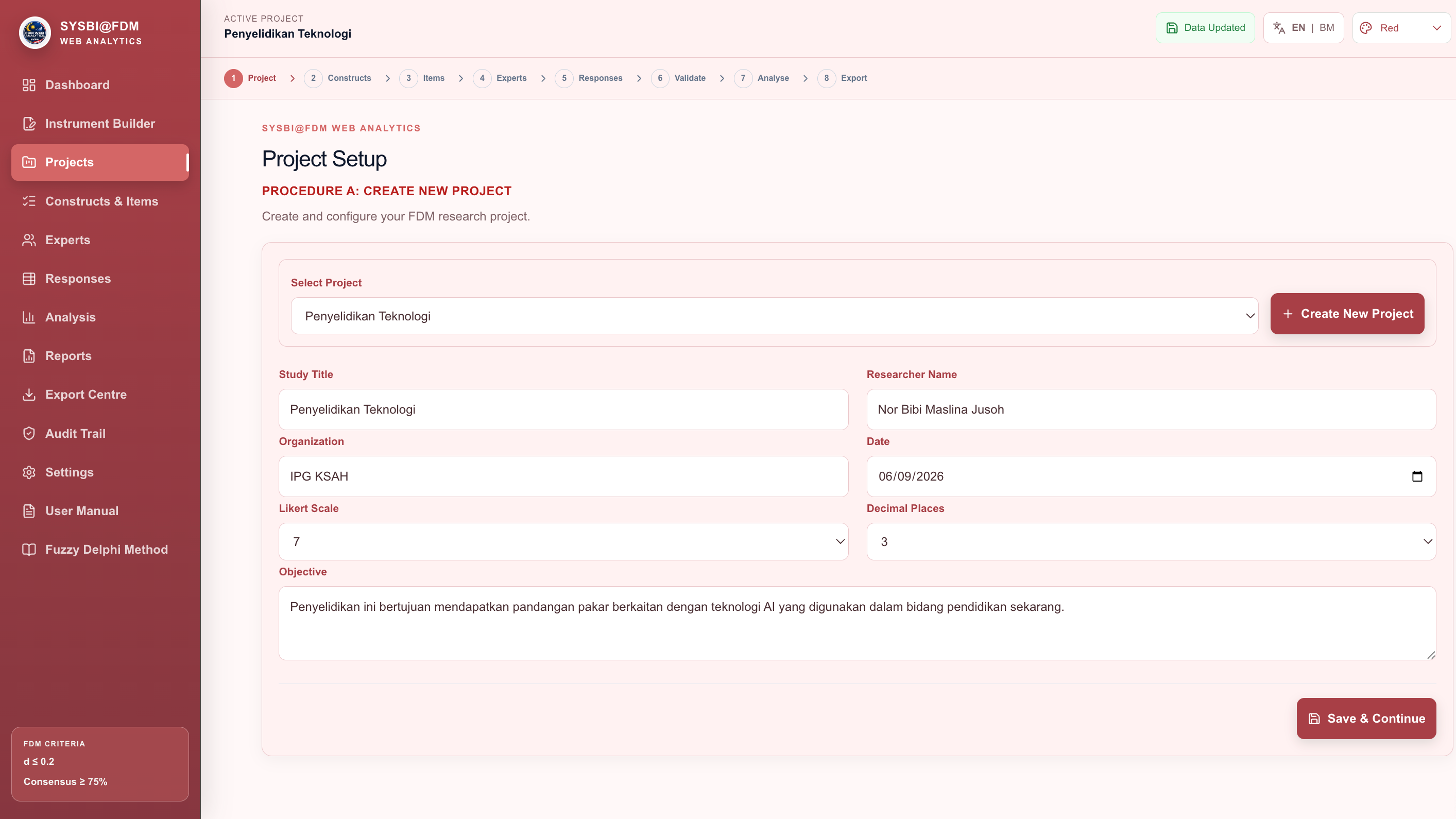
Task: Go to step 4 Experts
Action: point(500,78)
